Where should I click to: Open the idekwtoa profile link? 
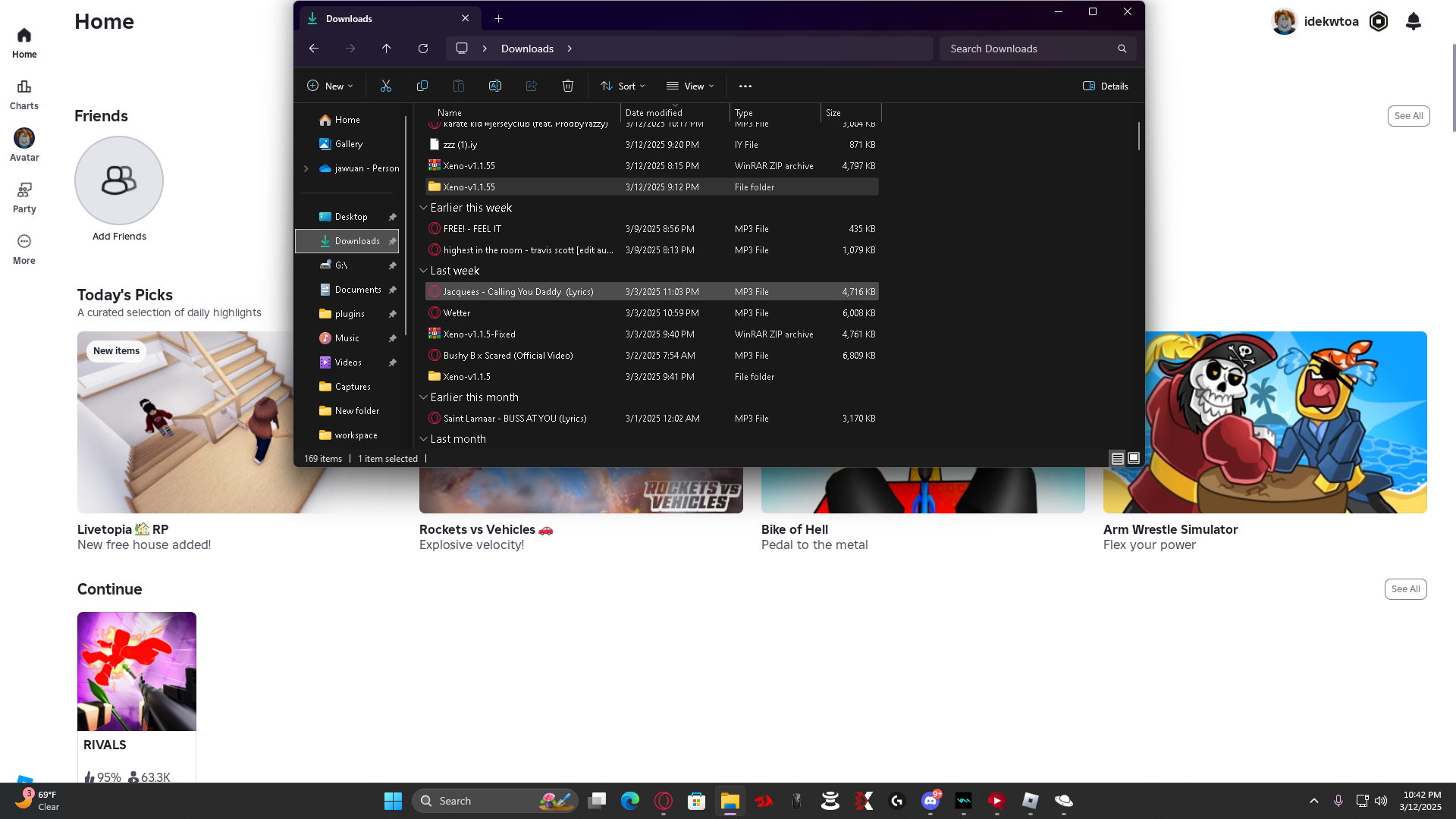click(1331, 21)
